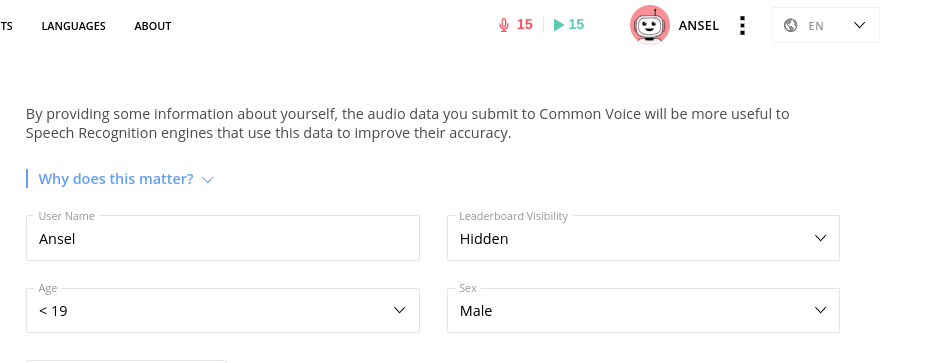Open the Age dropdown showing < 19
Viewport: 943px width, 363px height.
(223, 310)
